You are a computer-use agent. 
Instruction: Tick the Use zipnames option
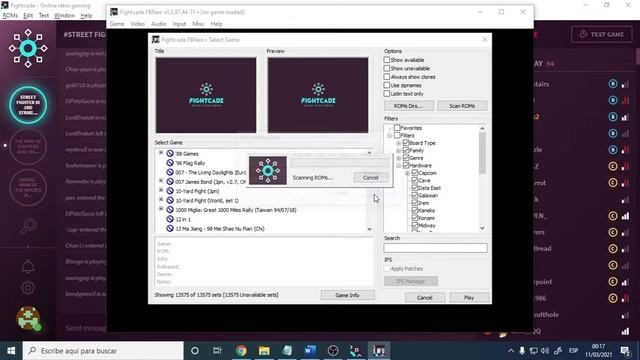(x=387, y=85)
